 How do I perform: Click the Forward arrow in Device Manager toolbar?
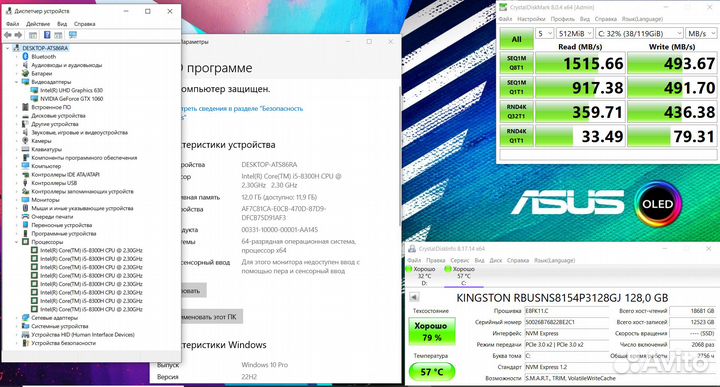coord(18,35)
